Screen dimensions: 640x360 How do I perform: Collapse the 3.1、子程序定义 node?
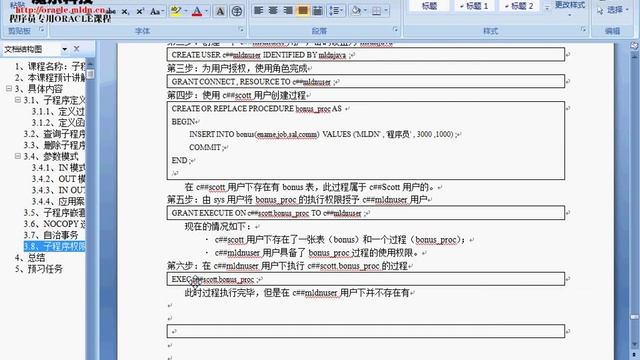(18, 100)
